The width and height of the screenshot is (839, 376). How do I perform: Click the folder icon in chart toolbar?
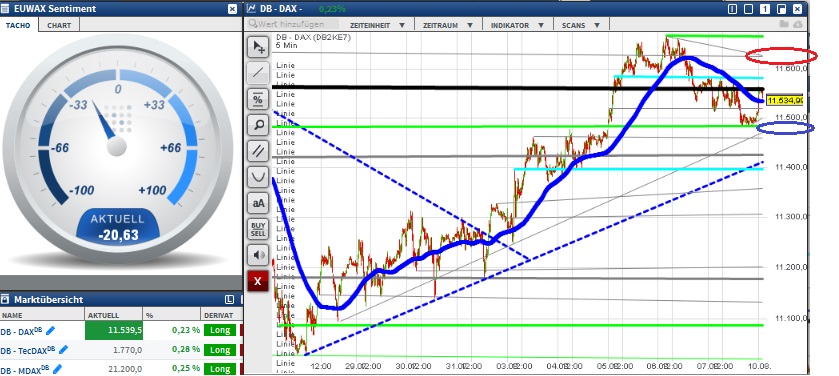coord(784,24)
